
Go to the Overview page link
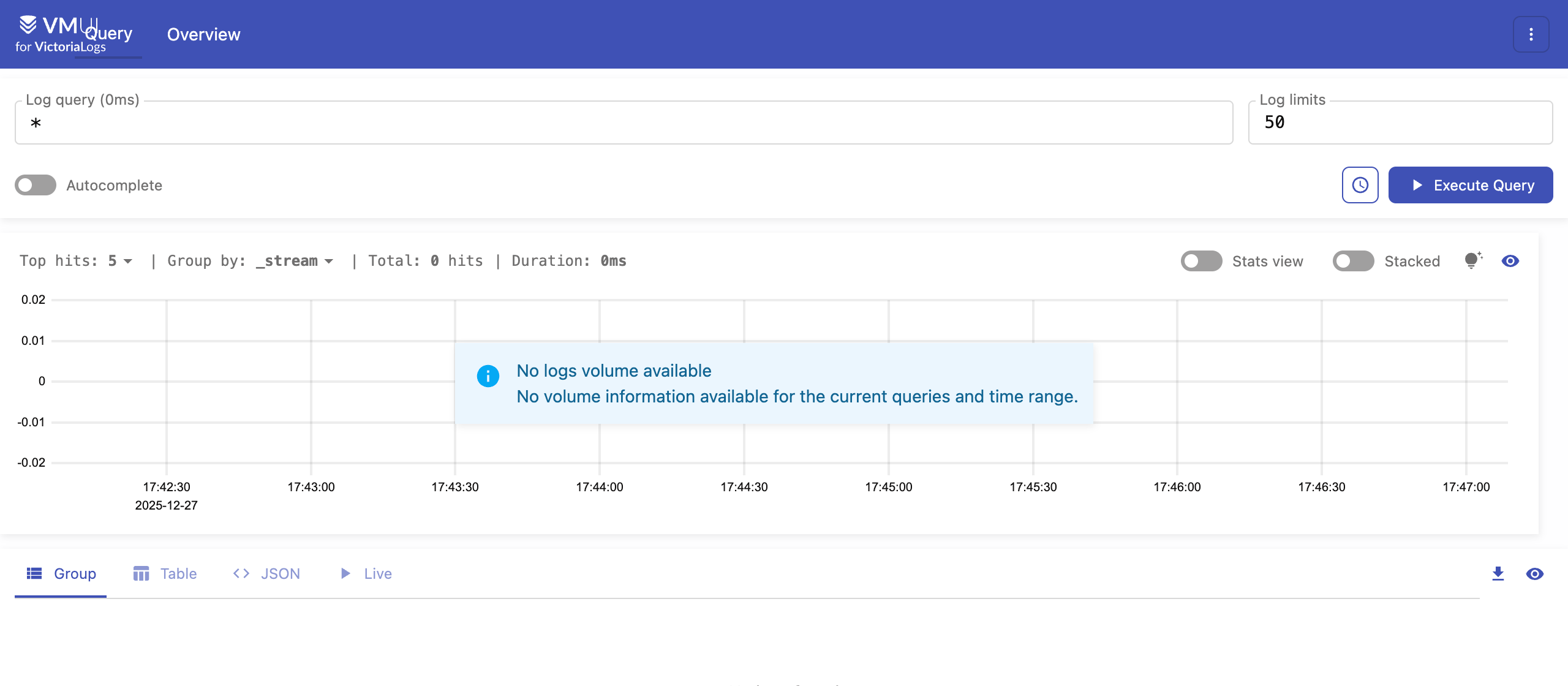[x=203, y=34]
